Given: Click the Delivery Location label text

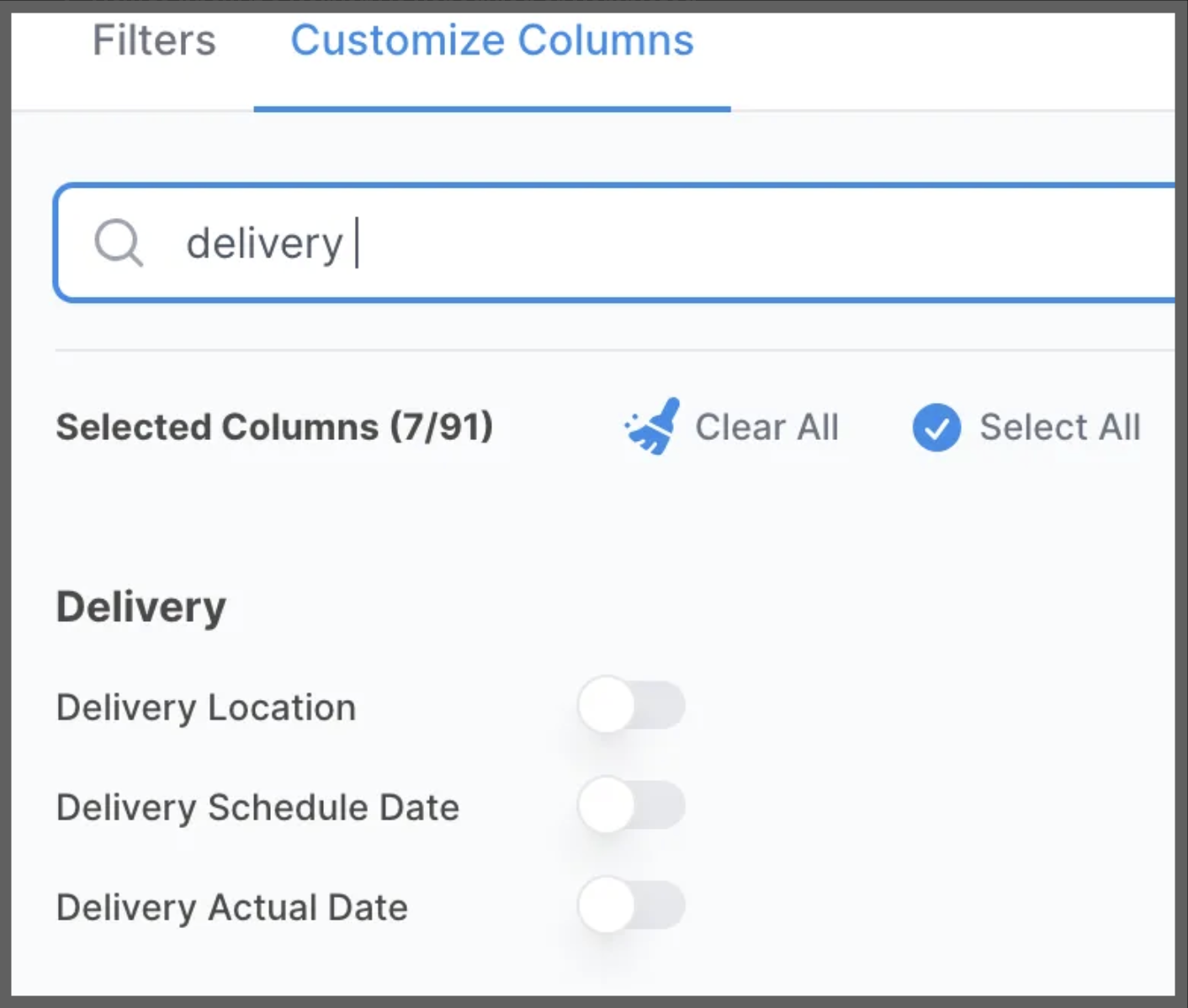Looking at the screenshot, I should tap(206, 708).
